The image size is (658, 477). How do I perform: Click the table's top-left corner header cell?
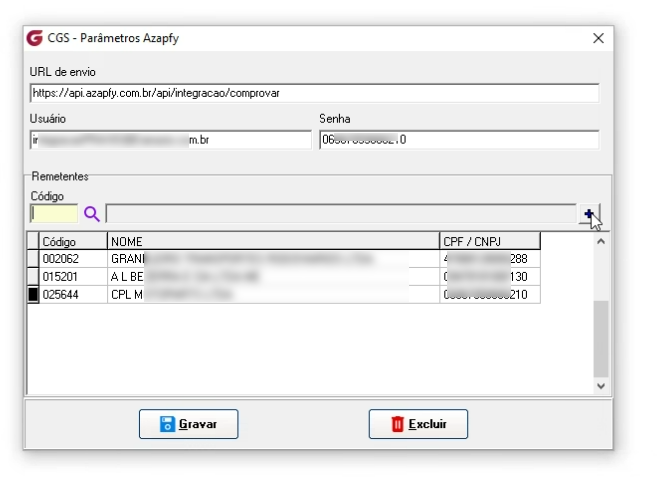[x=33, y=241]
